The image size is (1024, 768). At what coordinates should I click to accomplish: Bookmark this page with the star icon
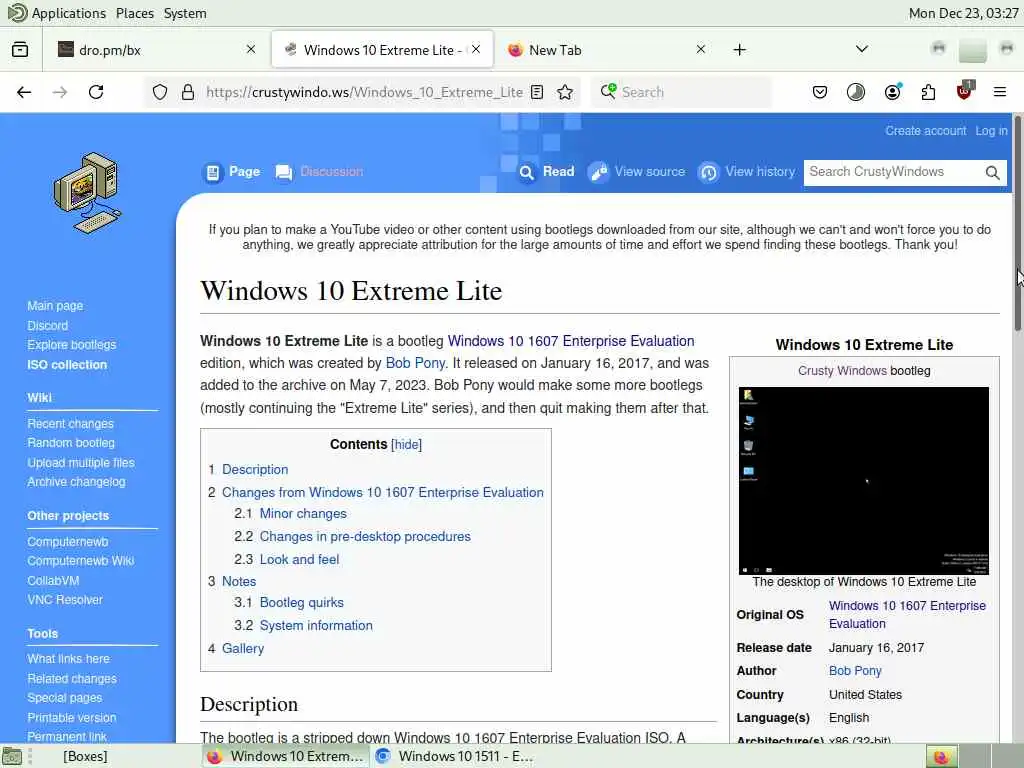tap(566, 92)
